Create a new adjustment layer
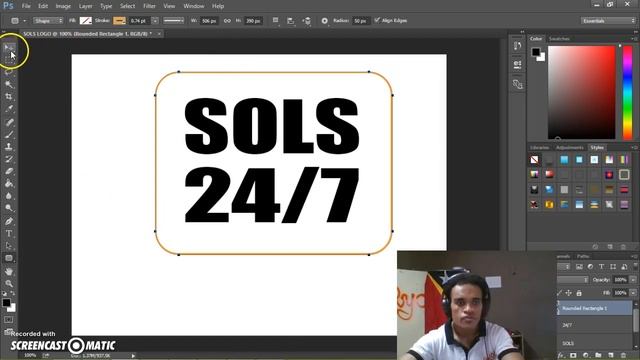 586,356
